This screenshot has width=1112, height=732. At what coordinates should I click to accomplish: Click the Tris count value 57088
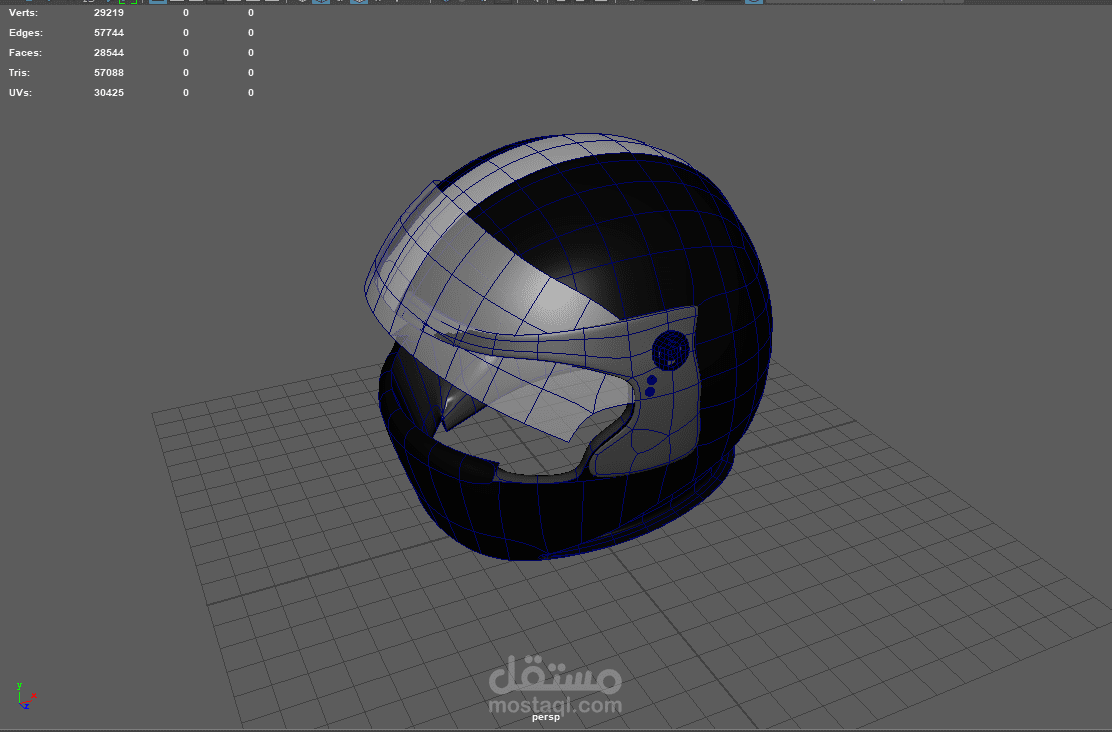pyautogui.click(x=109, y=72)
